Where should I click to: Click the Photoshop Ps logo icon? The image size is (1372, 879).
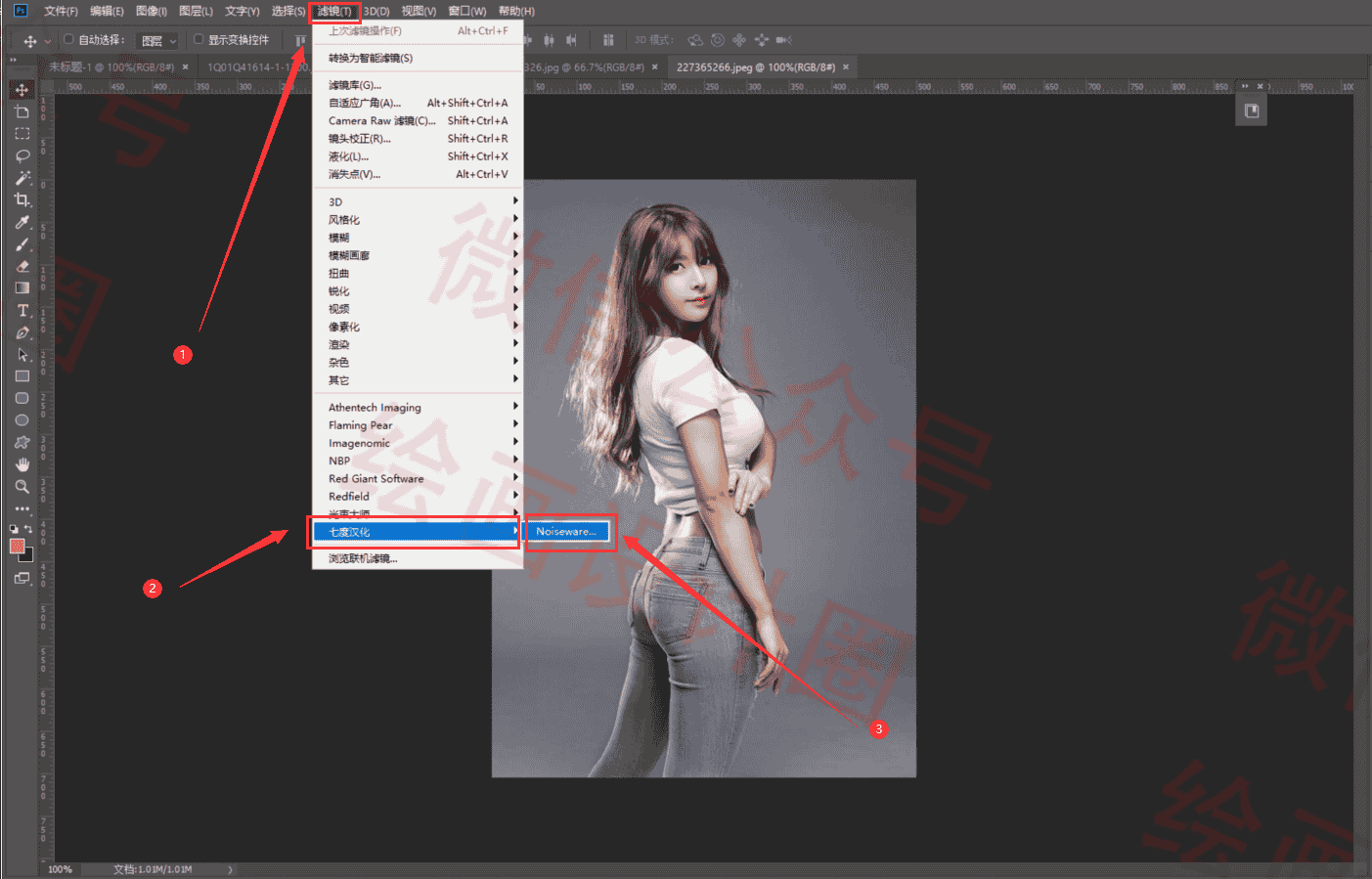coord(20,11)
